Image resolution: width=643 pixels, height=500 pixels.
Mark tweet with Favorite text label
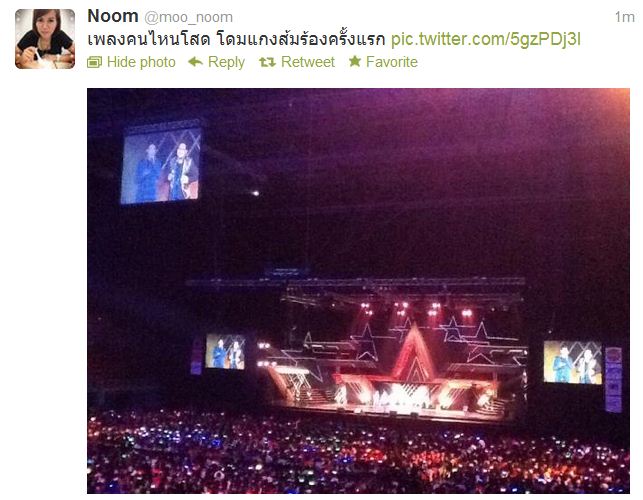[x=392, y=62]
